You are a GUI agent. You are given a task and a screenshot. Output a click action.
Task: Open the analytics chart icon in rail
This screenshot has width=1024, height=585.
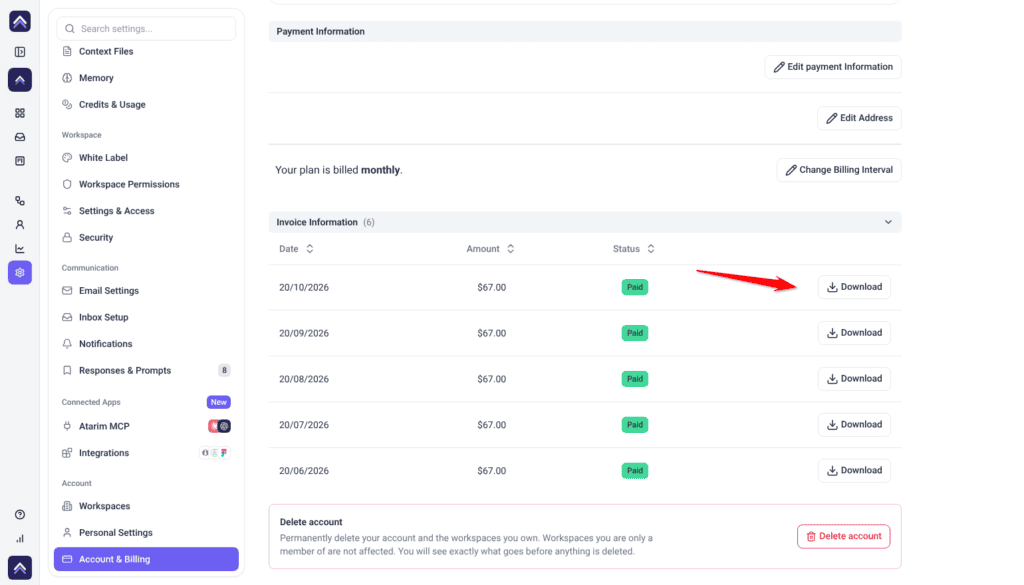click(20, 249)
